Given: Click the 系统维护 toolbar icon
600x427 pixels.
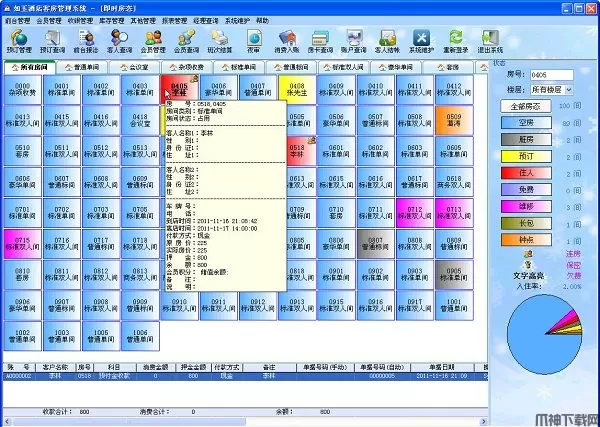Looking at the screenshot, I should [421, 41].
